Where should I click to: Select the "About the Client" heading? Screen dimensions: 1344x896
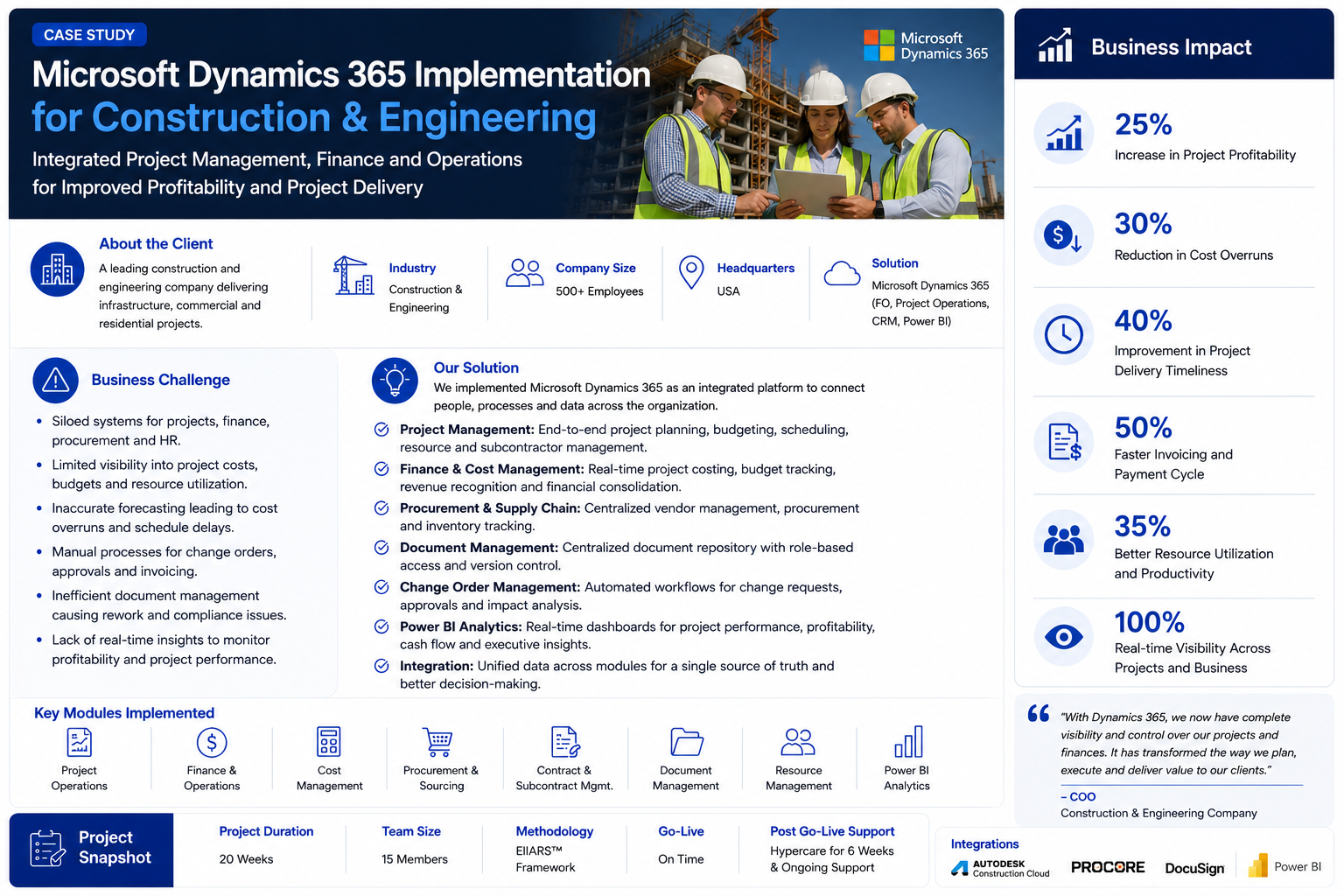click(156, 244)
